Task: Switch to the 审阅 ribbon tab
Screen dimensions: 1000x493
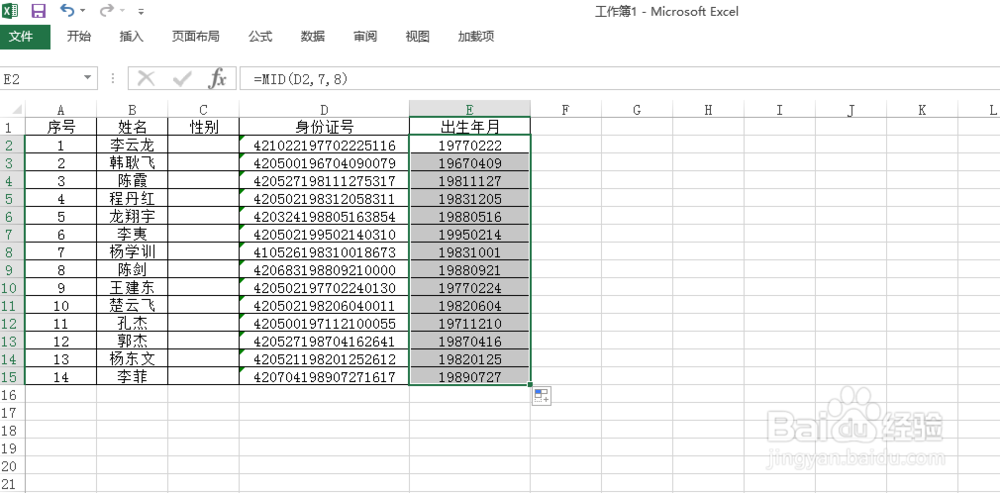Action: click(x=365, y=36)
